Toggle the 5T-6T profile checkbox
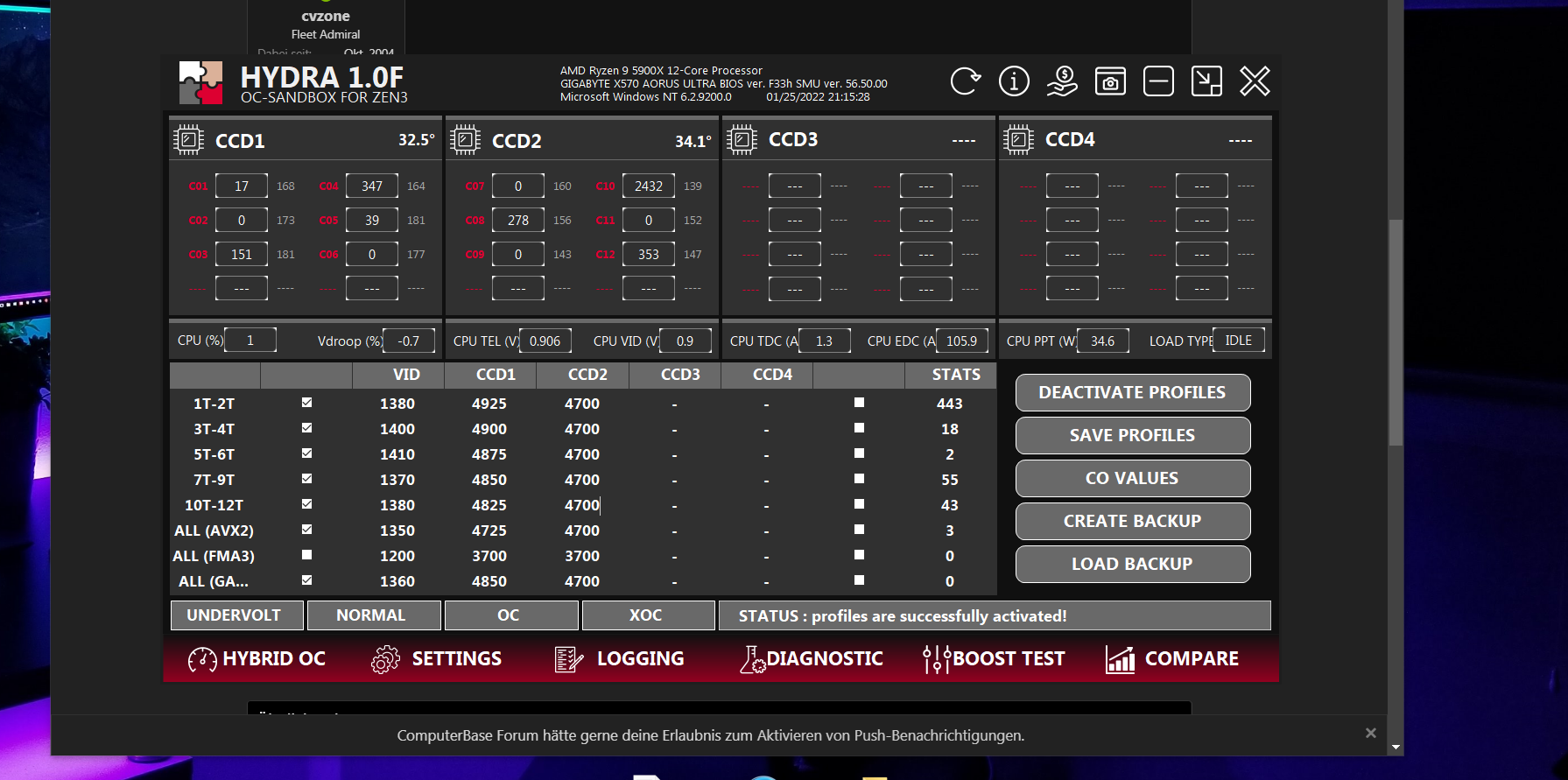Viewport: 1568px width, 780px height. click(x=306, y=453)
